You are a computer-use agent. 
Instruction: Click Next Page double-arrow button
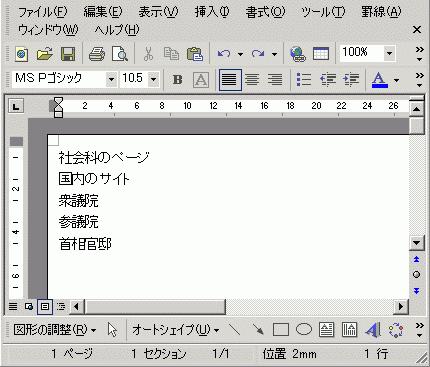tap(416, 291)
